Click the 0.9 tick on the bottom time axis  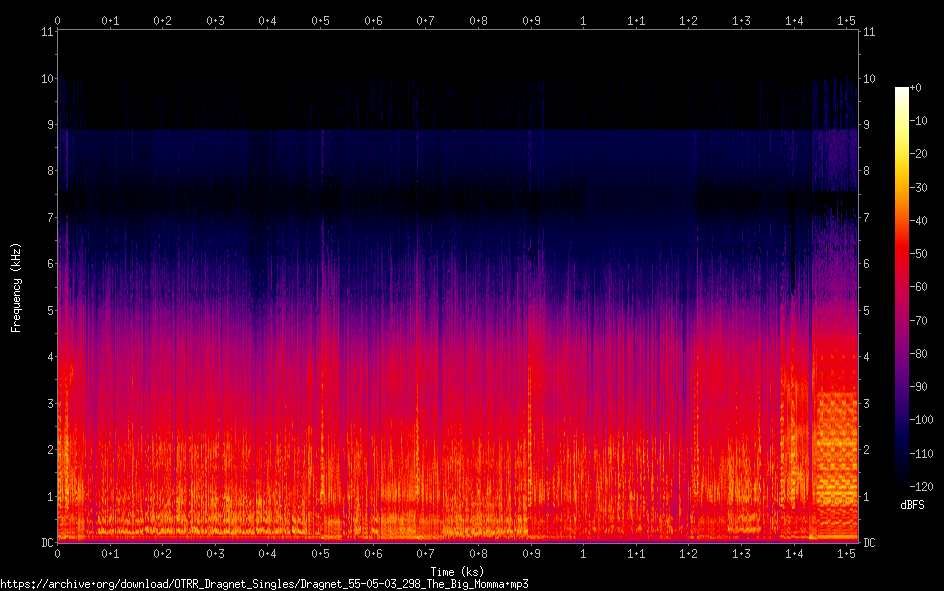click(x=531, y=553)
